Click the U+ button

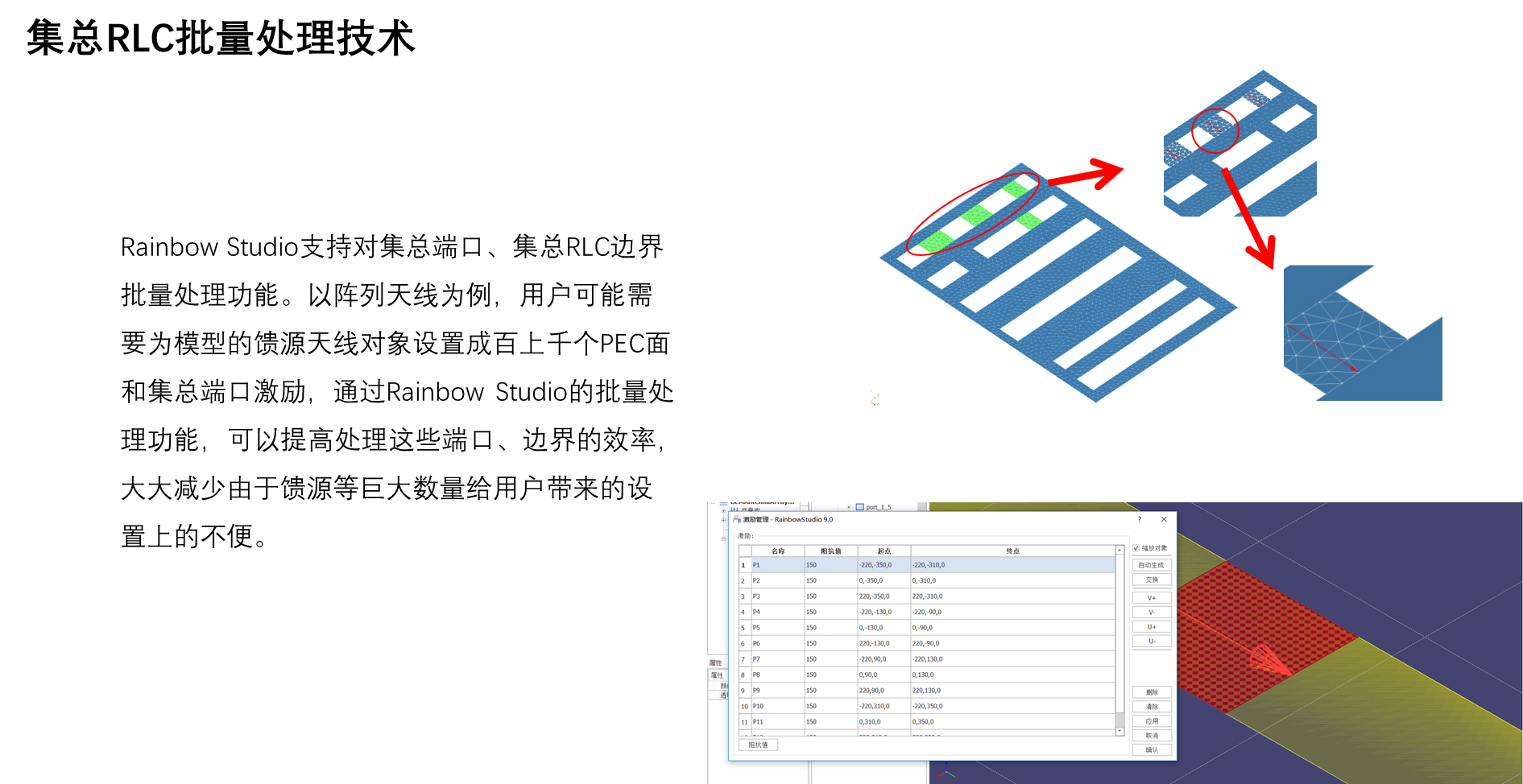pyautogui.click(x=1152, y=627)
